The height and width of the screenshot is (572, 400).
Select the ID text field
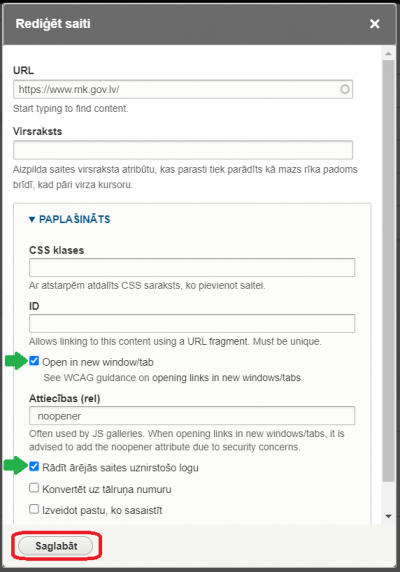pyautogui.click(x=192, y=323)
